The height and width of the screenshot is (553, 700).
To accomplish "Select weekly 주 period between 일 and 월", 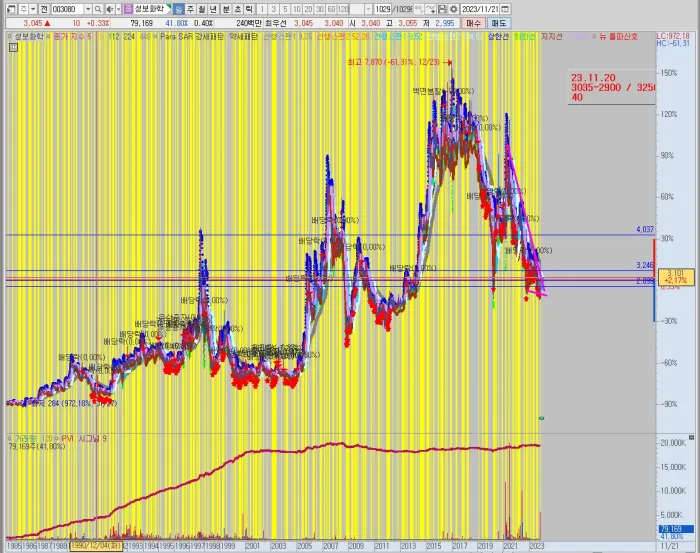I will [191, 9].
